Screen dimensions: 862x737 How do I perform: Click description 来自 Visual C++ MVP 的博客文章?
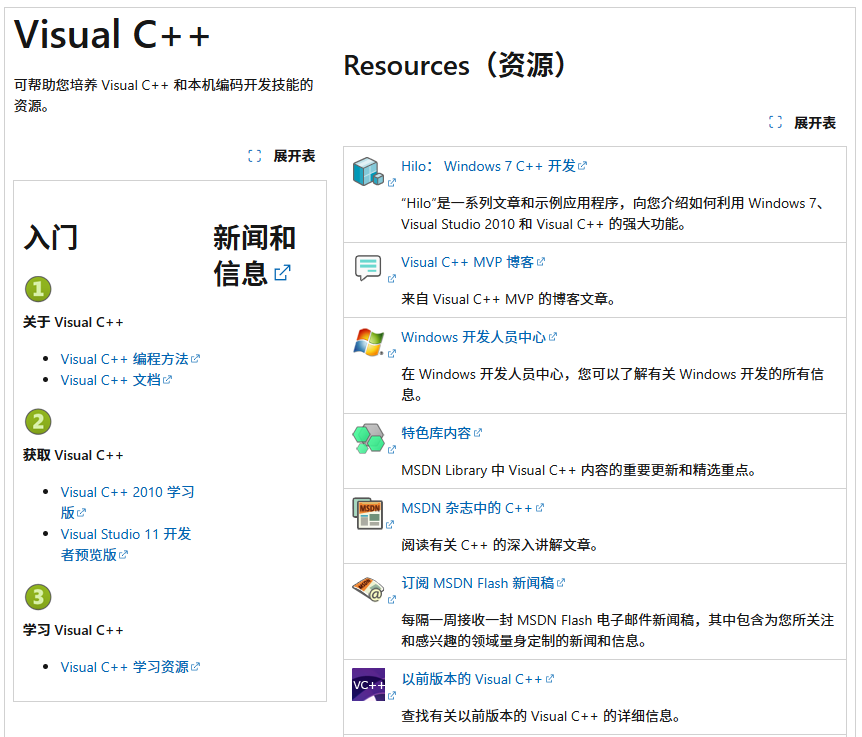tap(508, 299)
